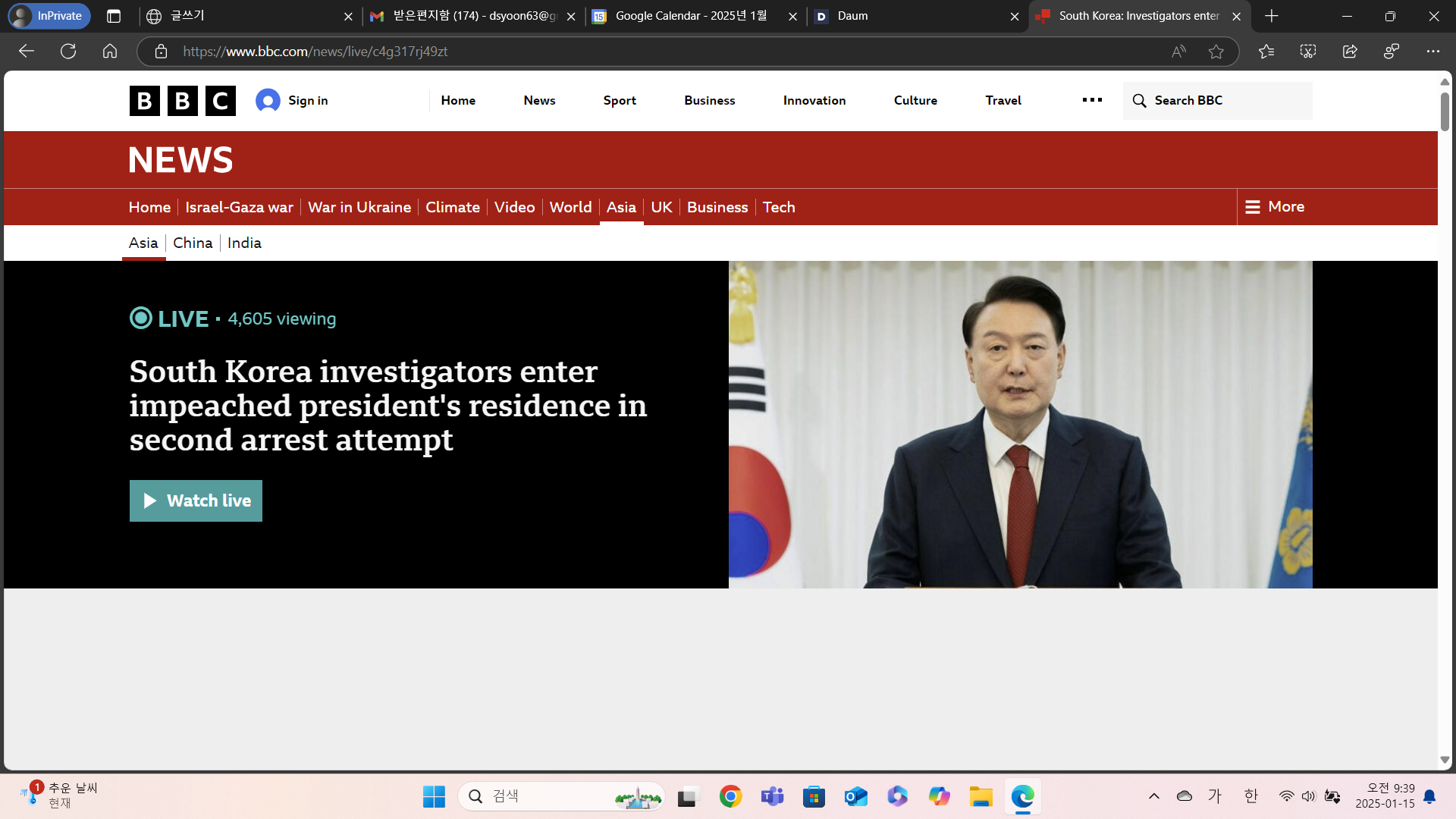Open tab actions menu icon

114,16
